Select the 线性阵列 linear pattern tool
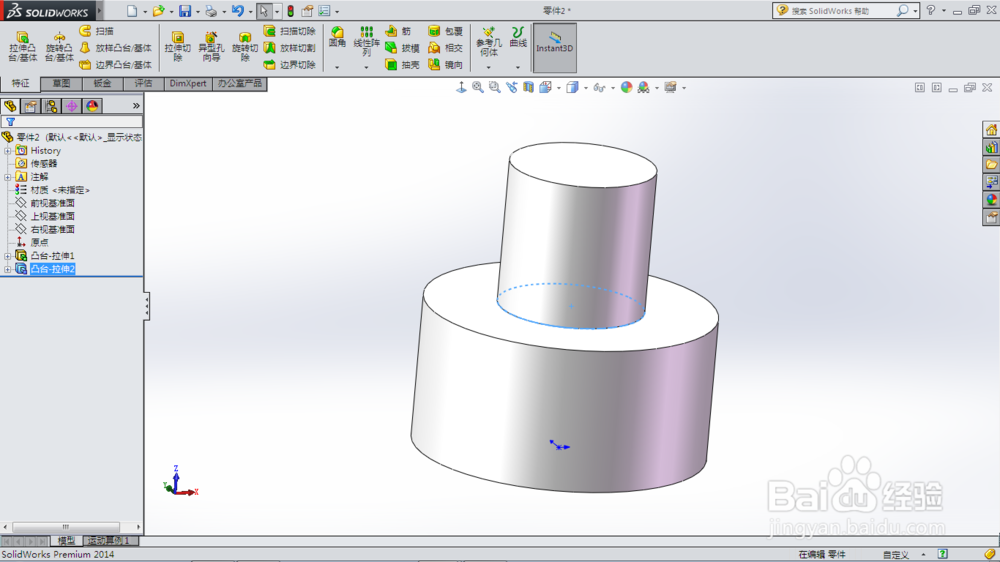Viewport: 1000px width, 562px height. click(x=367, y=41)
